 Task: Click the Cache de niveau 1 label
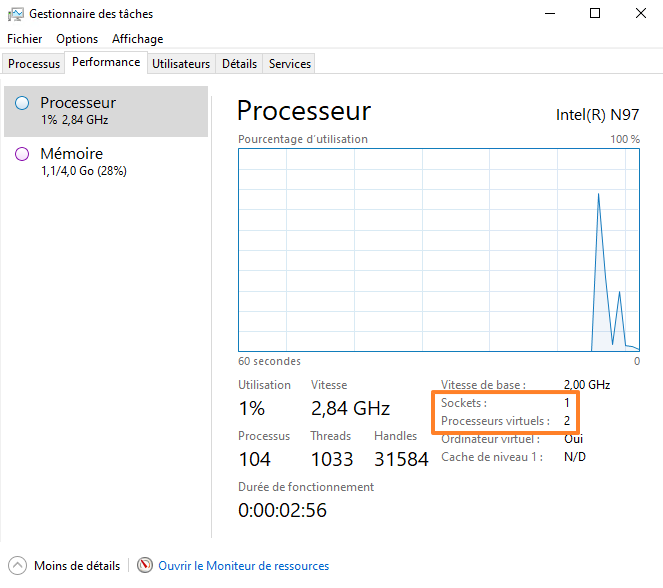492,457
